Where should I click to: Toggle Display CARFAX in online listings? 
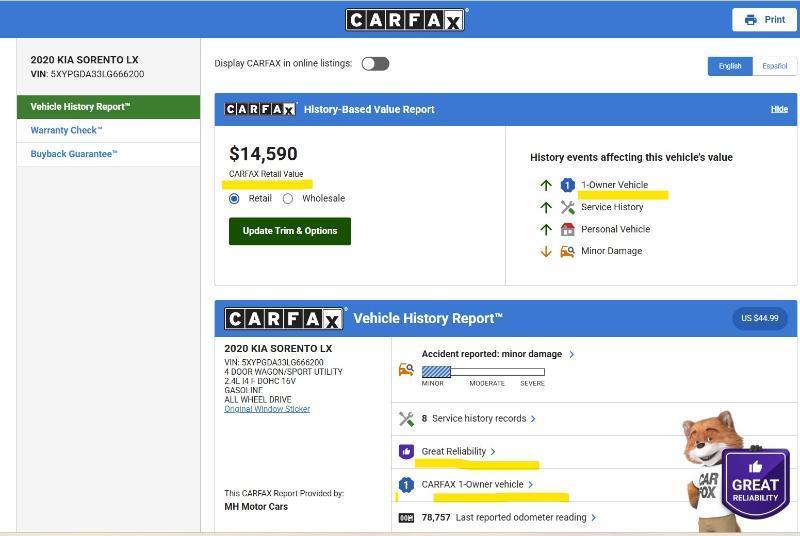coord(375,64)
